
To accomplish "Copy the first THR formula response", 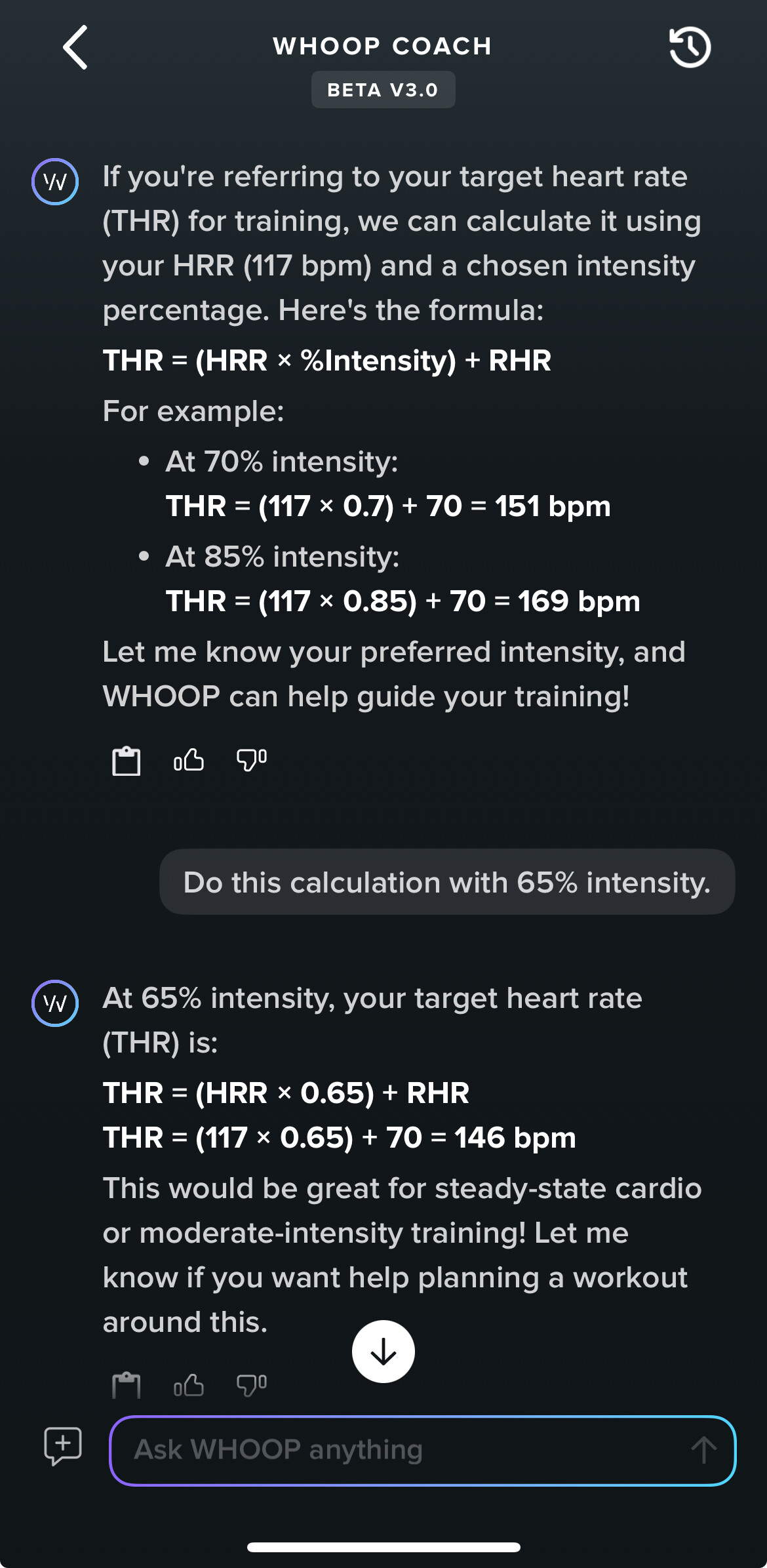I will (126, 761).
